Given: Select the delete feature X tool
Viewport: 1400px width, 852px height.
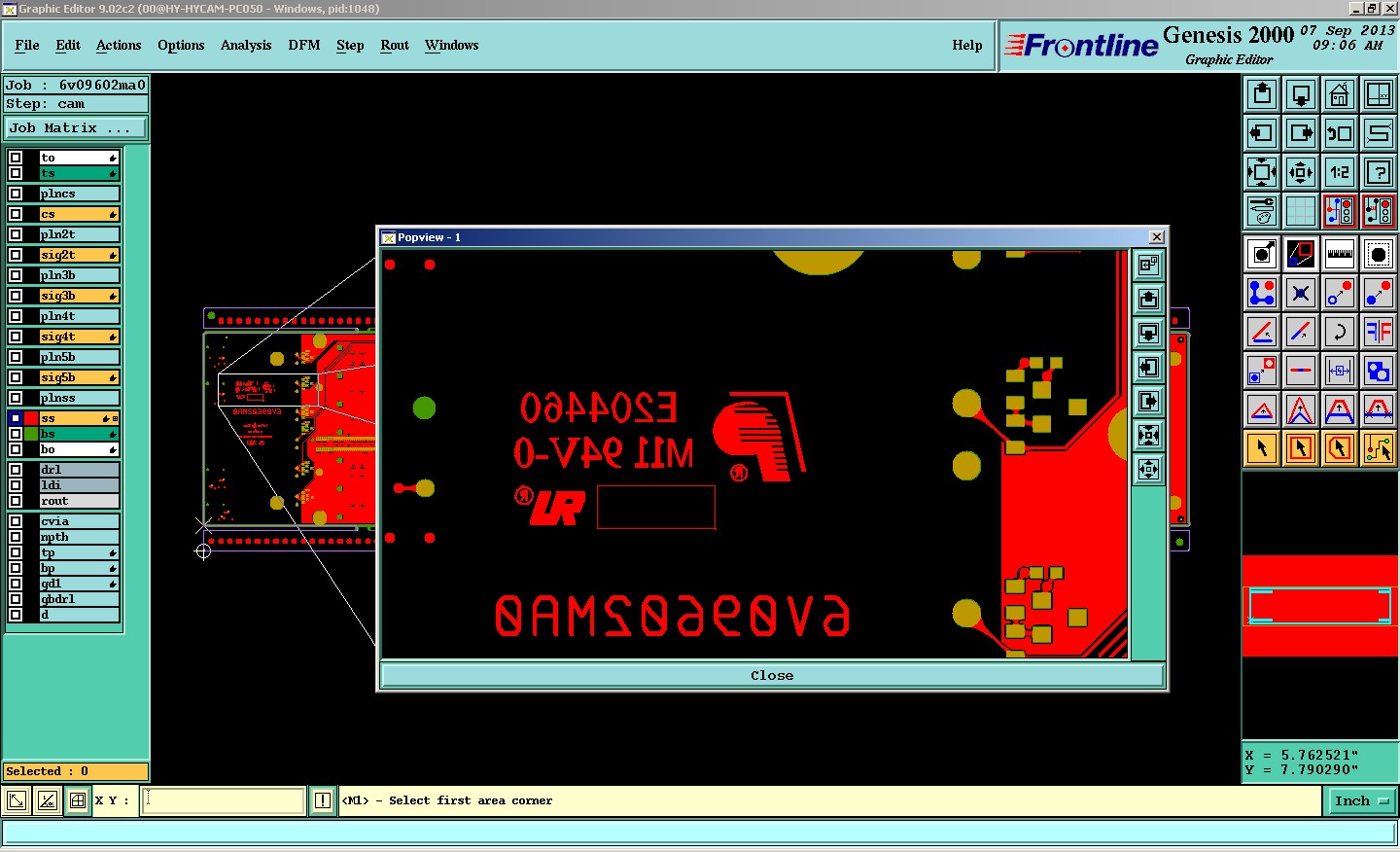Looking at the screenshot, I should [1301, 293].
